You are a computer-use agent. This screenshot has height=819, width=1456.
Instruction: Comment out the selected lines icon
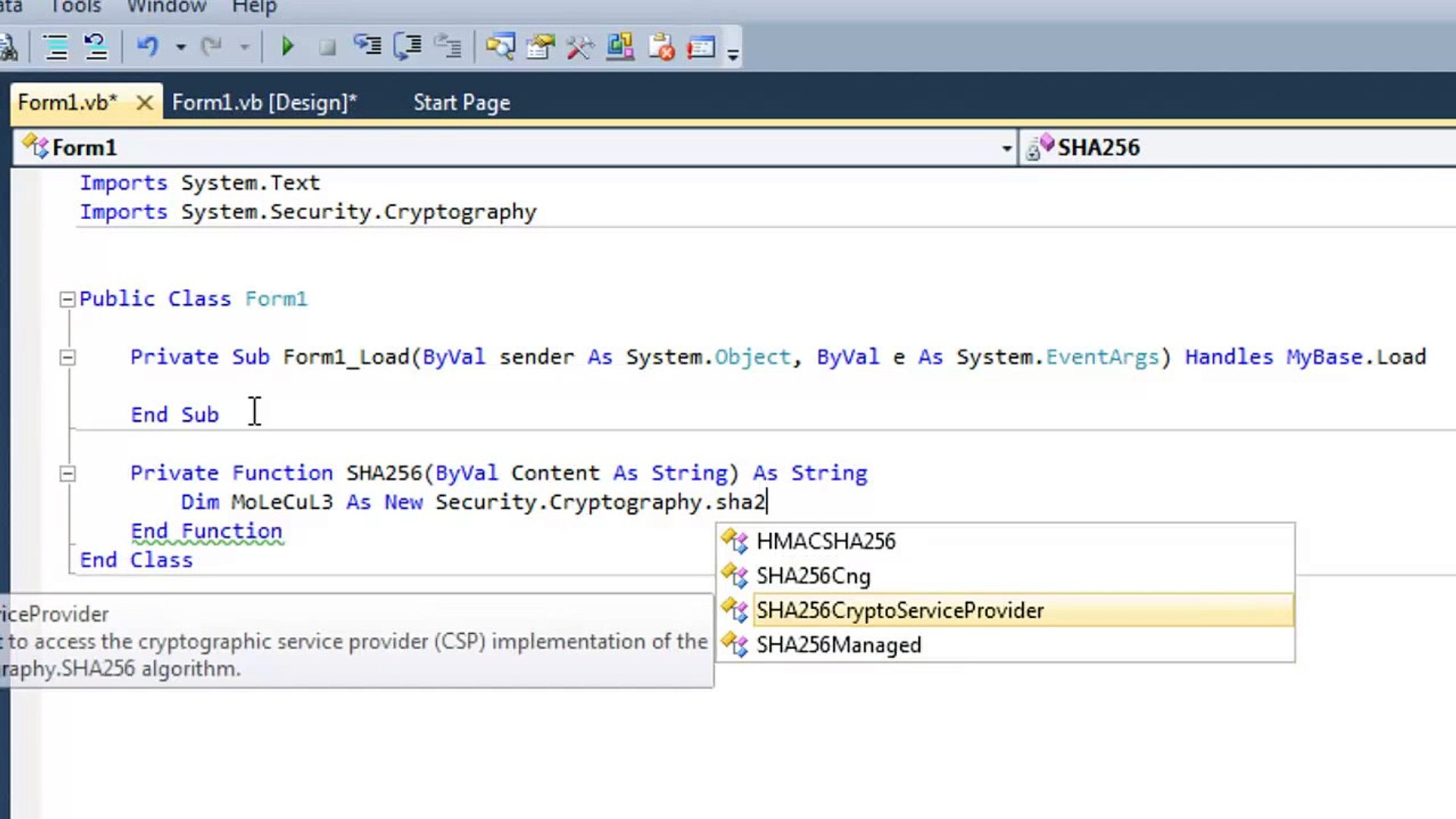pos(55,47)
